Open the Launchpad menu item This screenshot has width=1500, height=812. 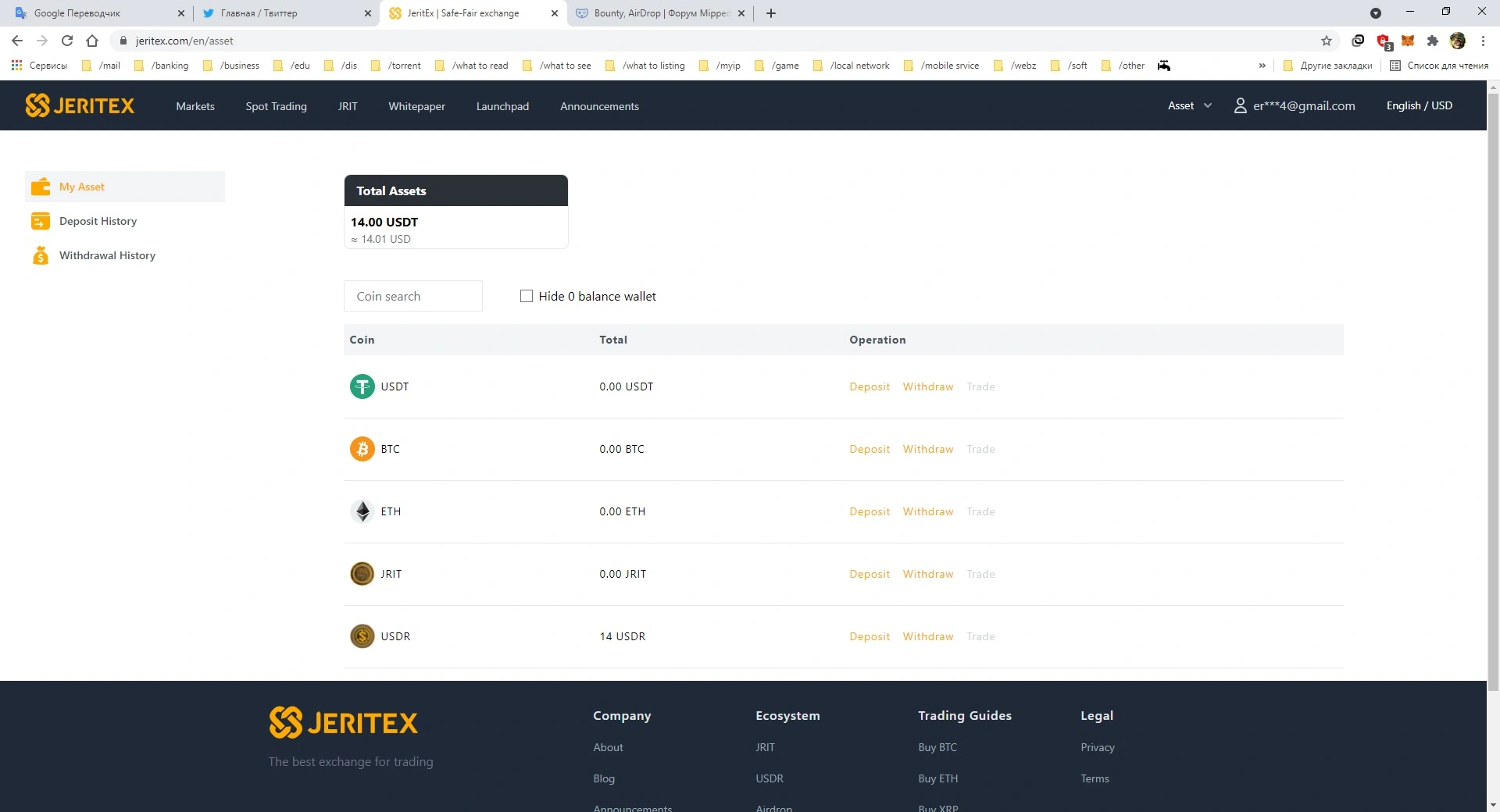(x=502, y=106)
